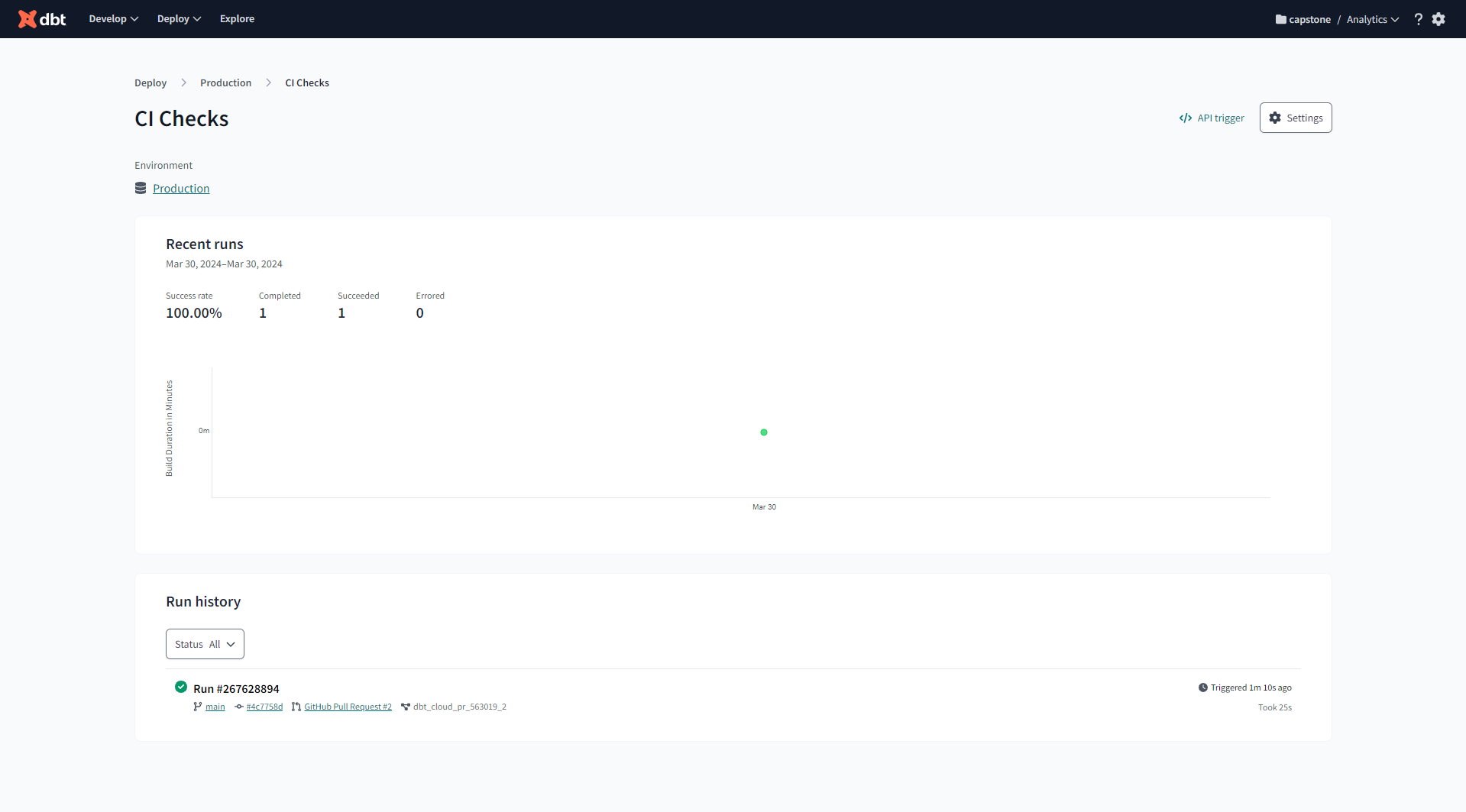1466x812 pixels.
Task: Open the Production environment link
Action: click(x=181, y=188)
